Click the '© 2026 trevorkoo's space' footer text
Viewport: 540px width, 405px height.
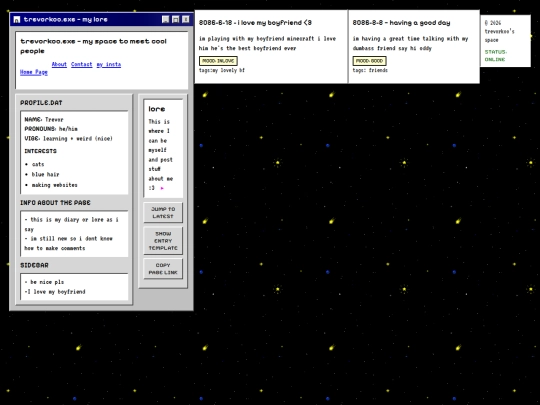pyautogui.click(x=499, y=31)
